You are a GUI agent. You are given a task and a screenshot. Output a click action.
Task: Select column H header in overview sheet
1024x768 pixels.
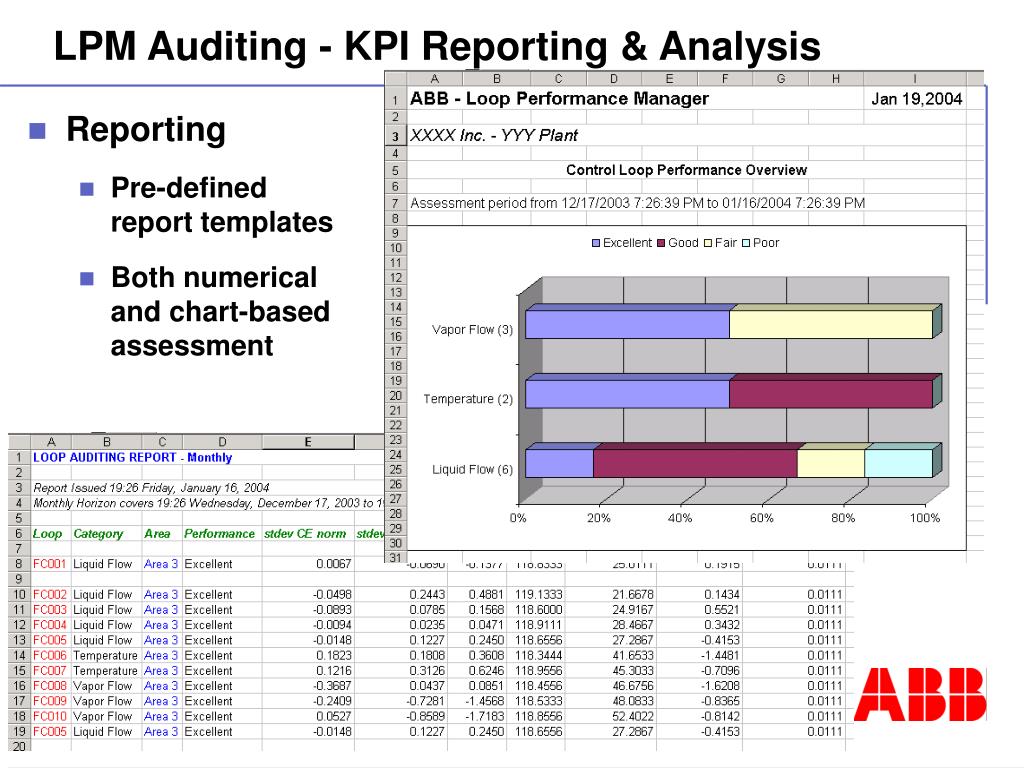point(836,78)
